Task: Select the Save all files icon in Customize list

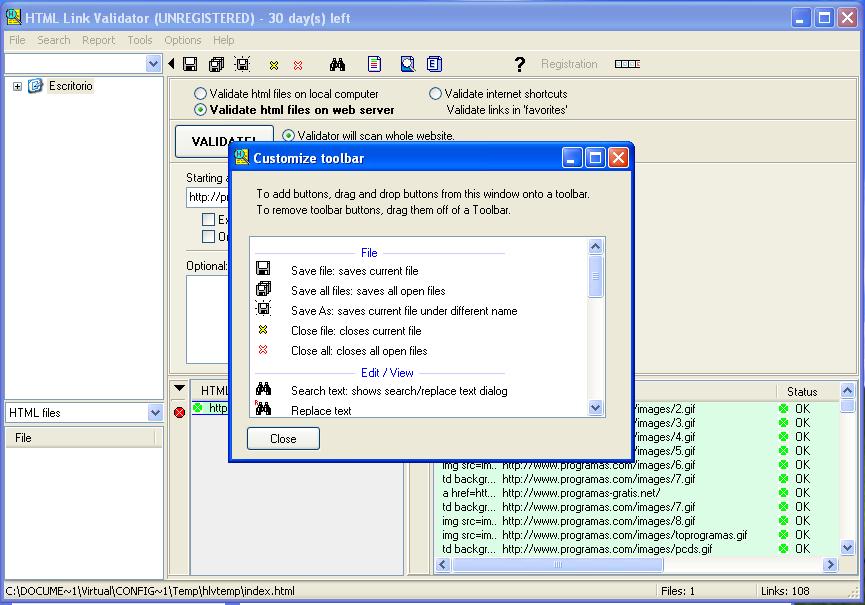Action: point(263,288)
